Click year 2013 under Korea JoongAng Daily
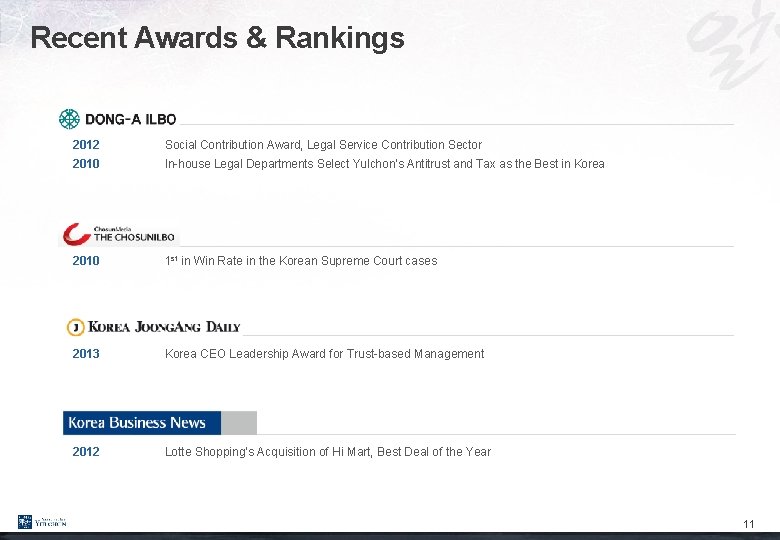Image resolution: width=780 pixels, height=540 pixels. [86, 354]
